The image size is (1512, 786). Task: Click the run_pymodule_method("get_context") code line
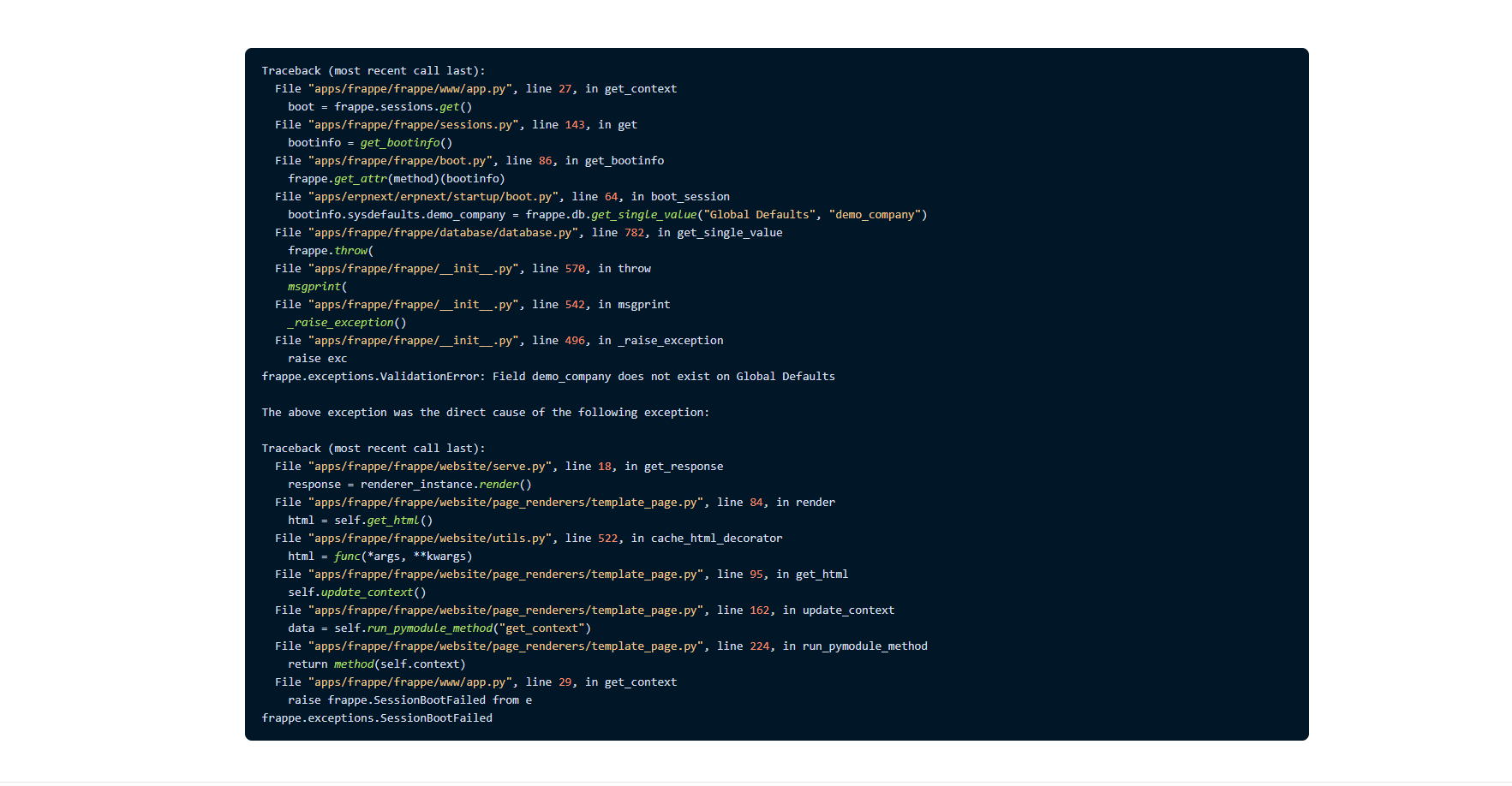[x=439, y=628]
